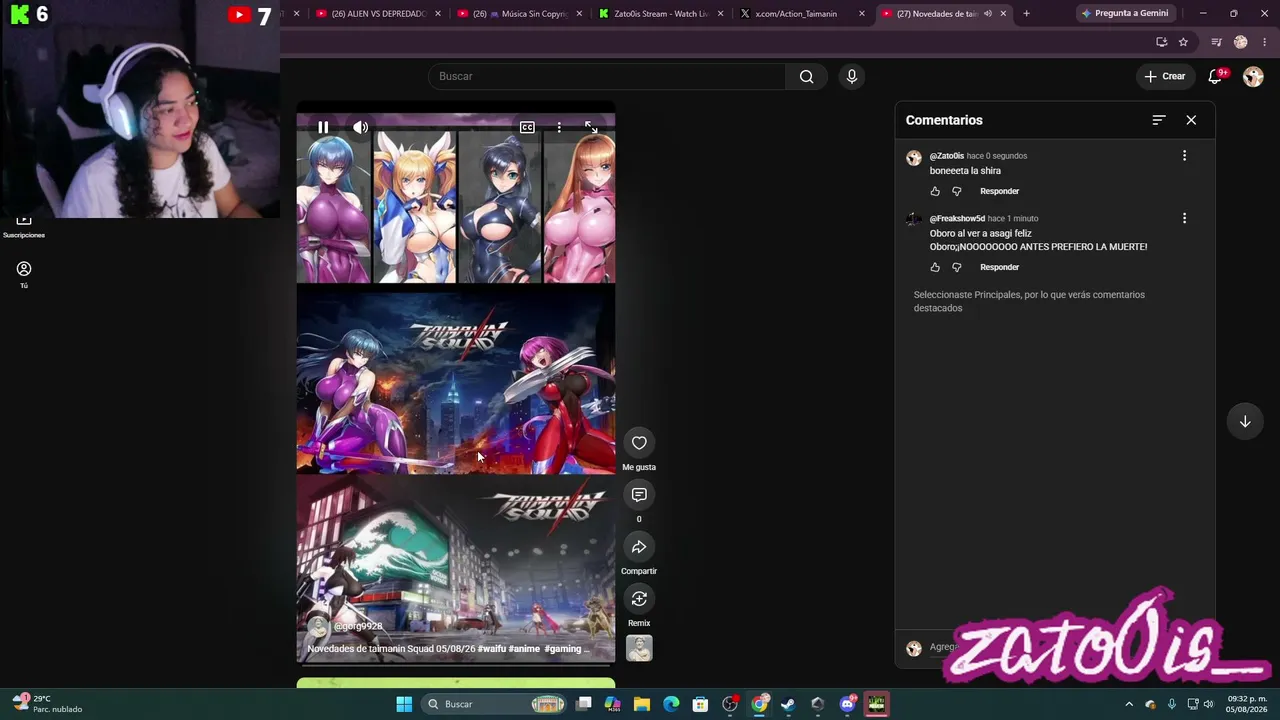Image resolution: width=1280 pixels, height=720 pixels.
Task: Remix this Short
Action: [639, 599]
